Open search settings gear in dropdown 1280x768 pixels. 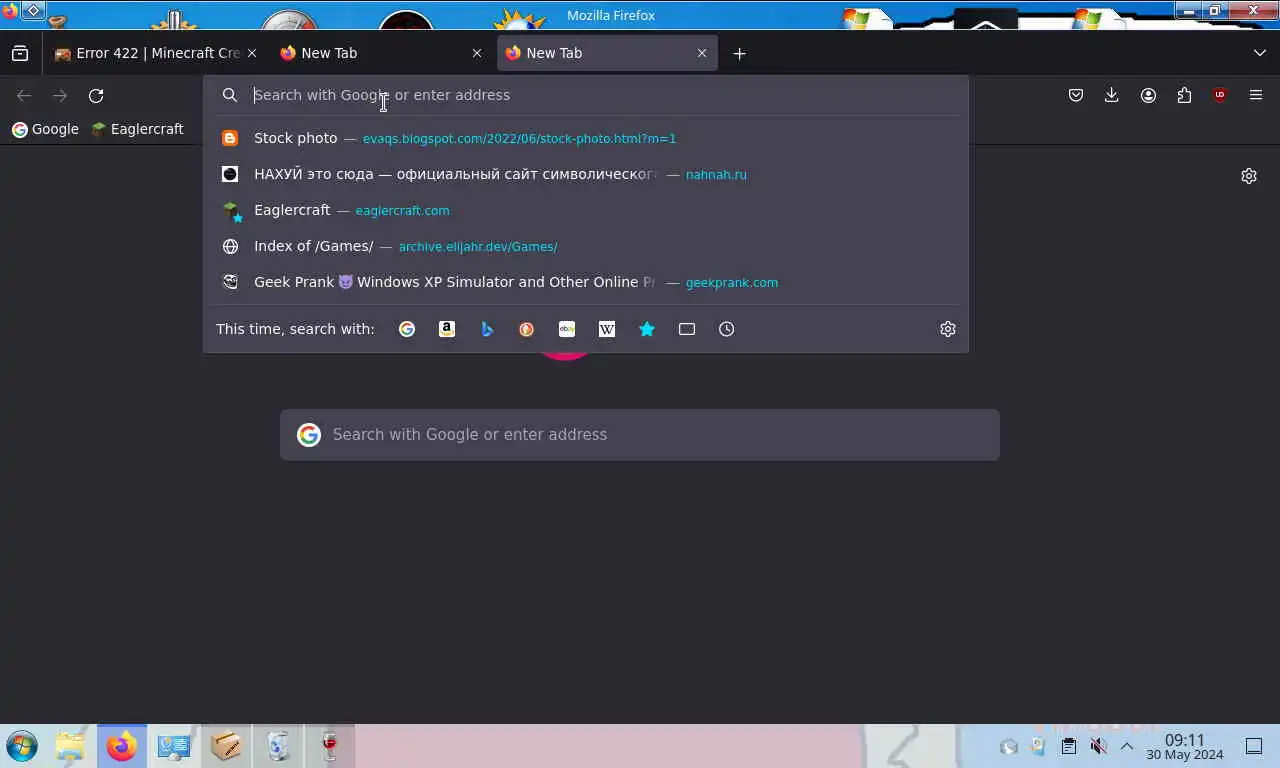point(948,329)
